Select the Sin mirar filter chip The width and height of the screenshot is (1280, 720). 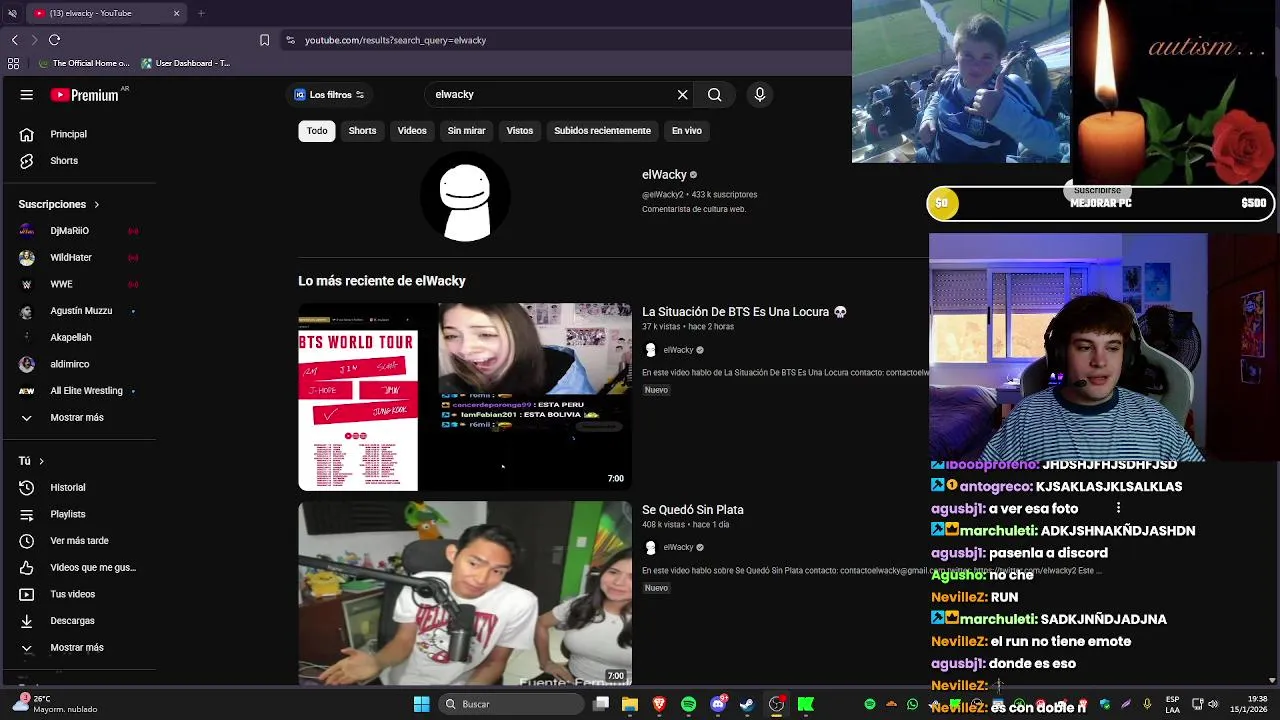coord(466,131)
